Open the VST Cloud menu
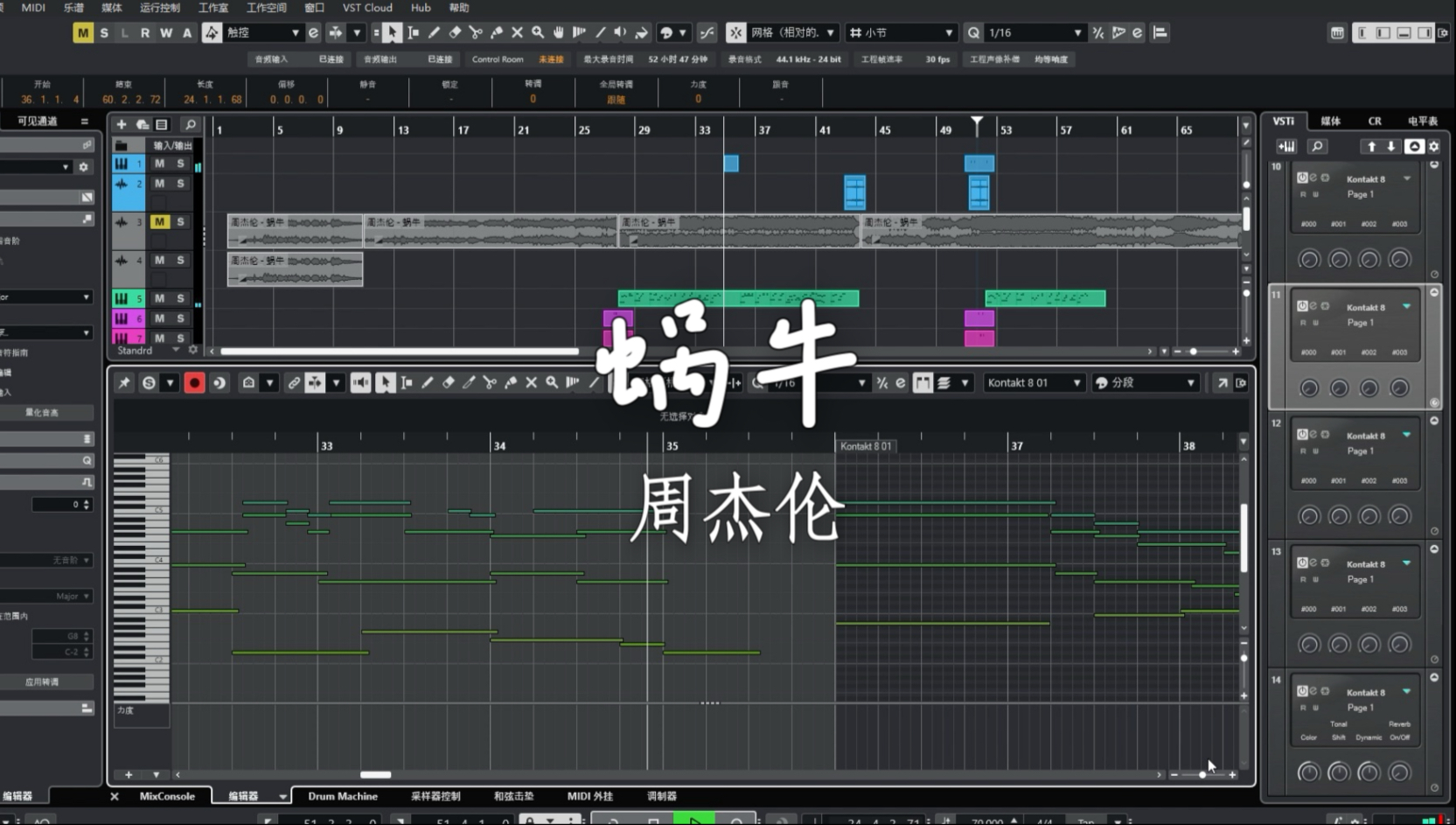This screenshot has height=825, width=1456. pos(367,8)
